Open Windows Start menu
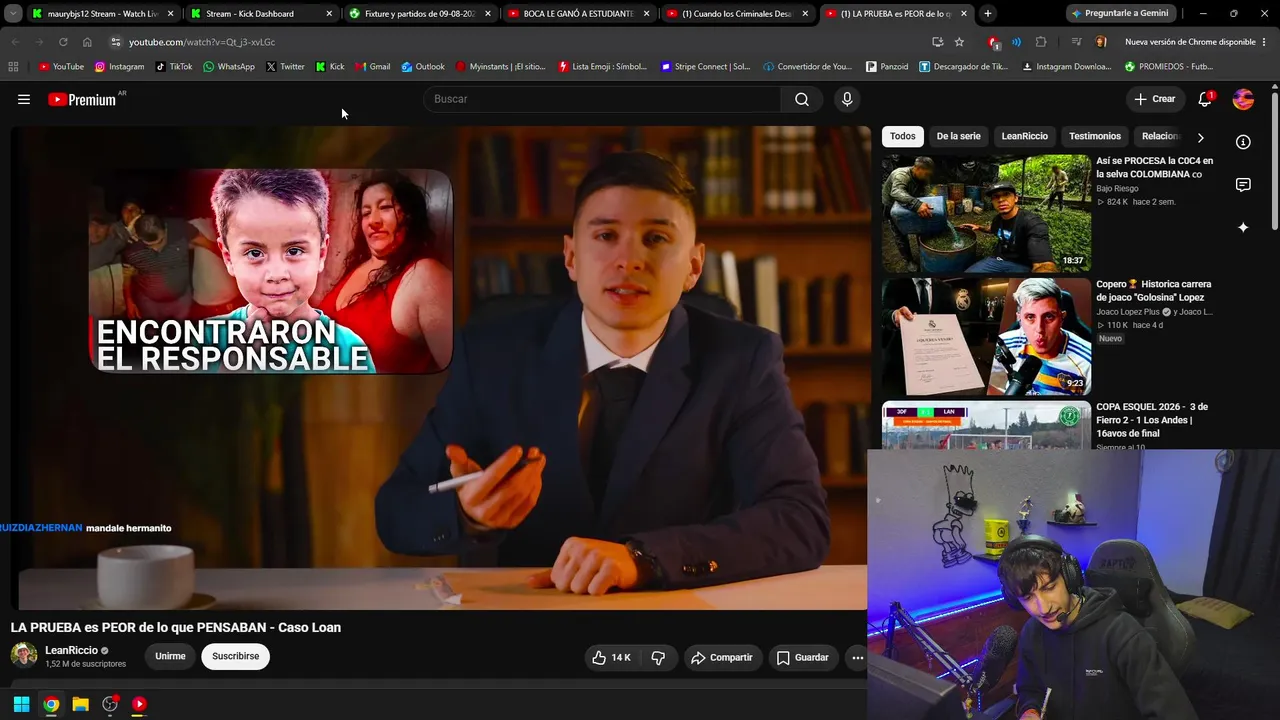Image resolution: width=1280 pixels, height=720 pixels. pos(21,704)
